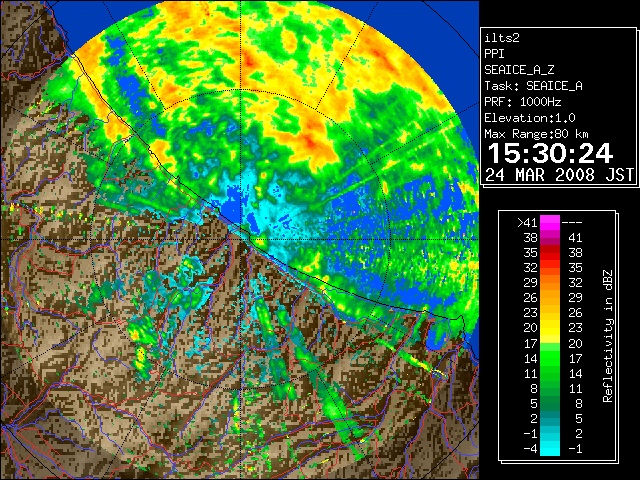Click the '---' legend entry
Viewport: 640px width, 480px height.
pos(572,223)
